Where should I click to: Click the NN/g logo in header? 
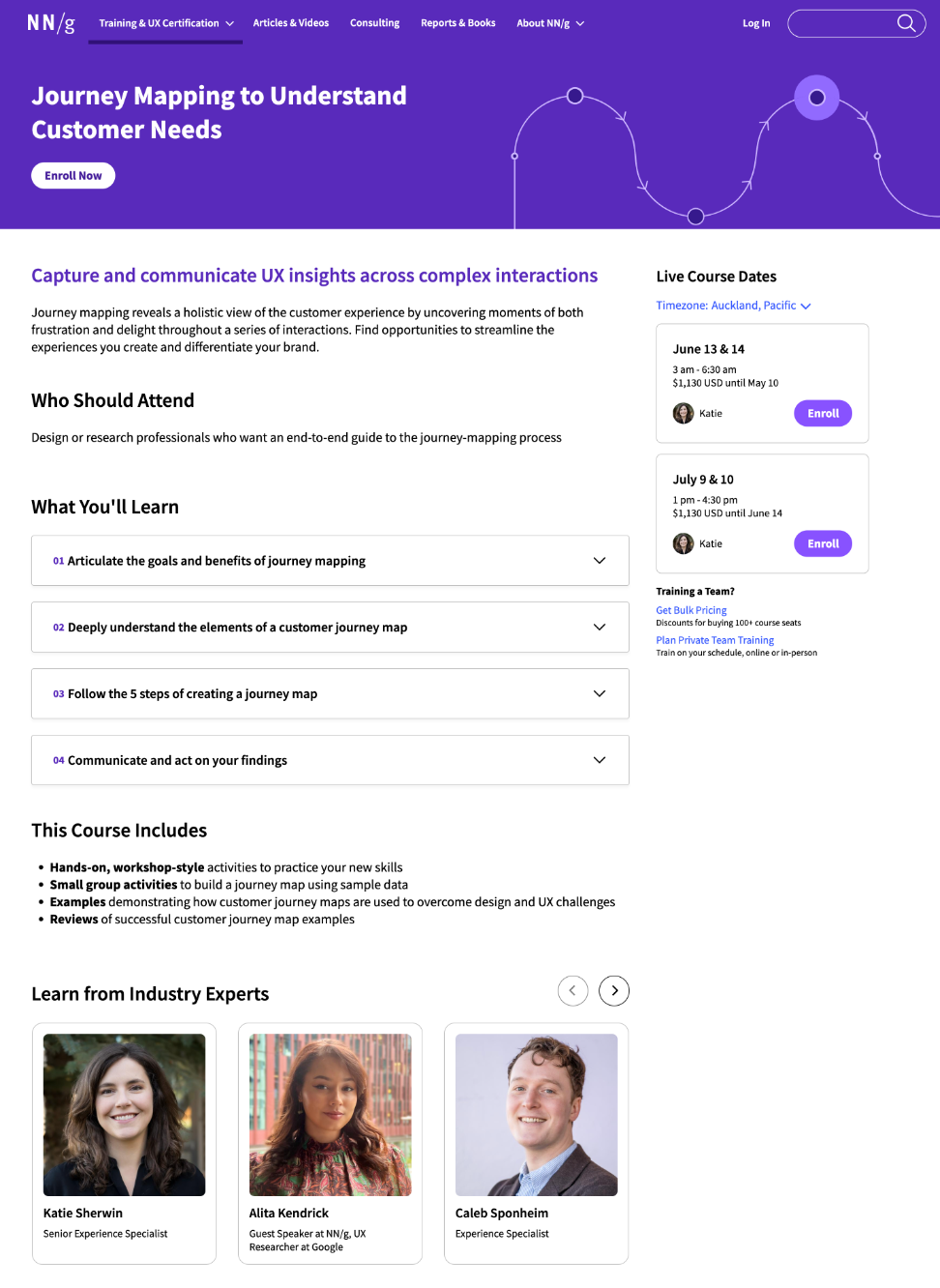click(x=51, y=23)
